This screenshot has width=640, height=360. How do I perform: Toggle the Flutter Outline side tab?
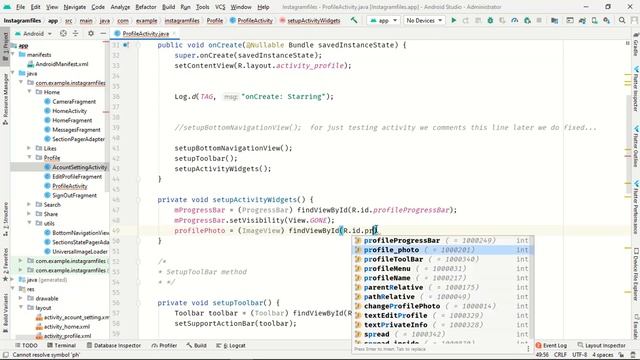point(636,146)
